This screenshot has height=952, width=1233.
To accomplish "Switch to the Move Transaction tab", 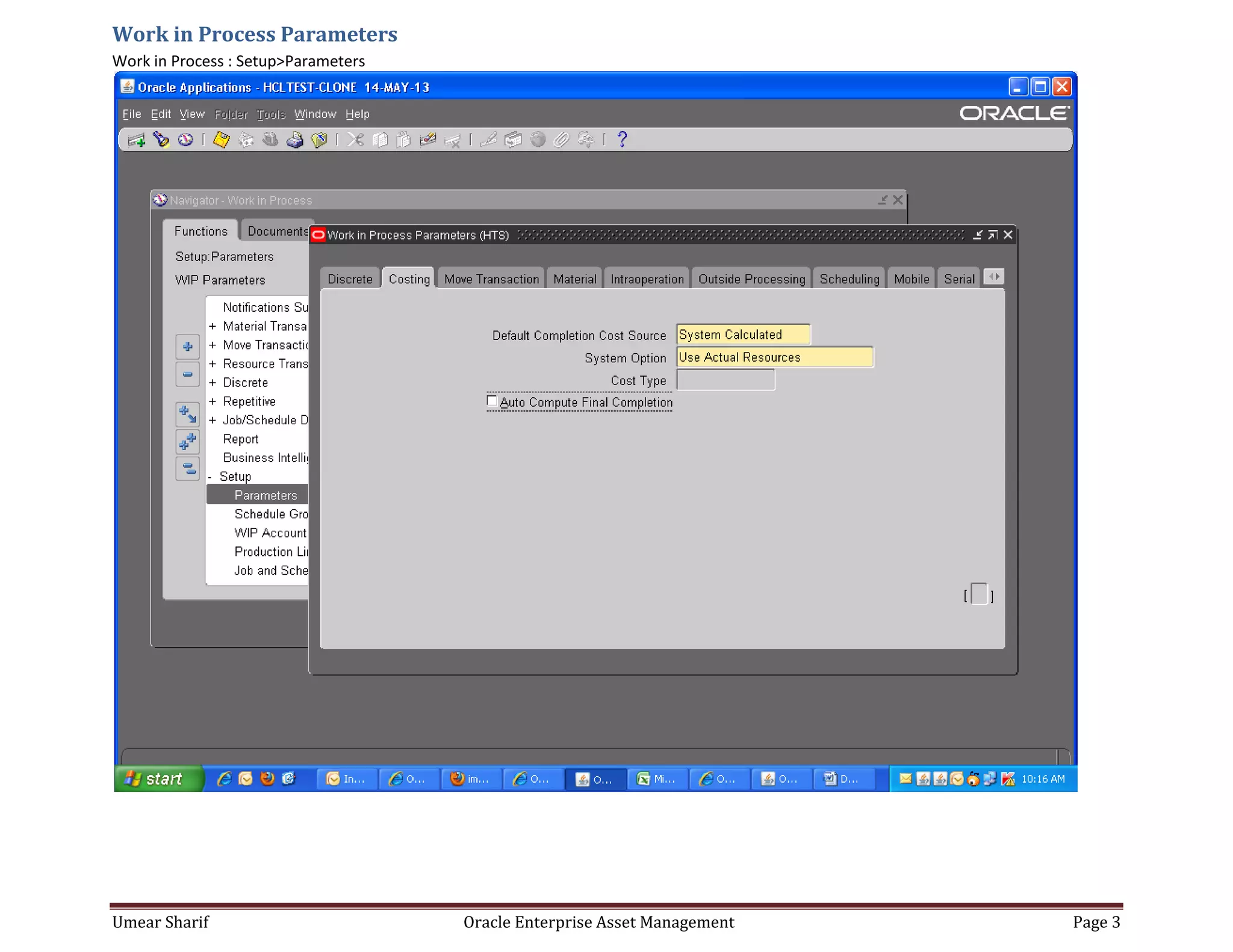I will click(491, 279).
